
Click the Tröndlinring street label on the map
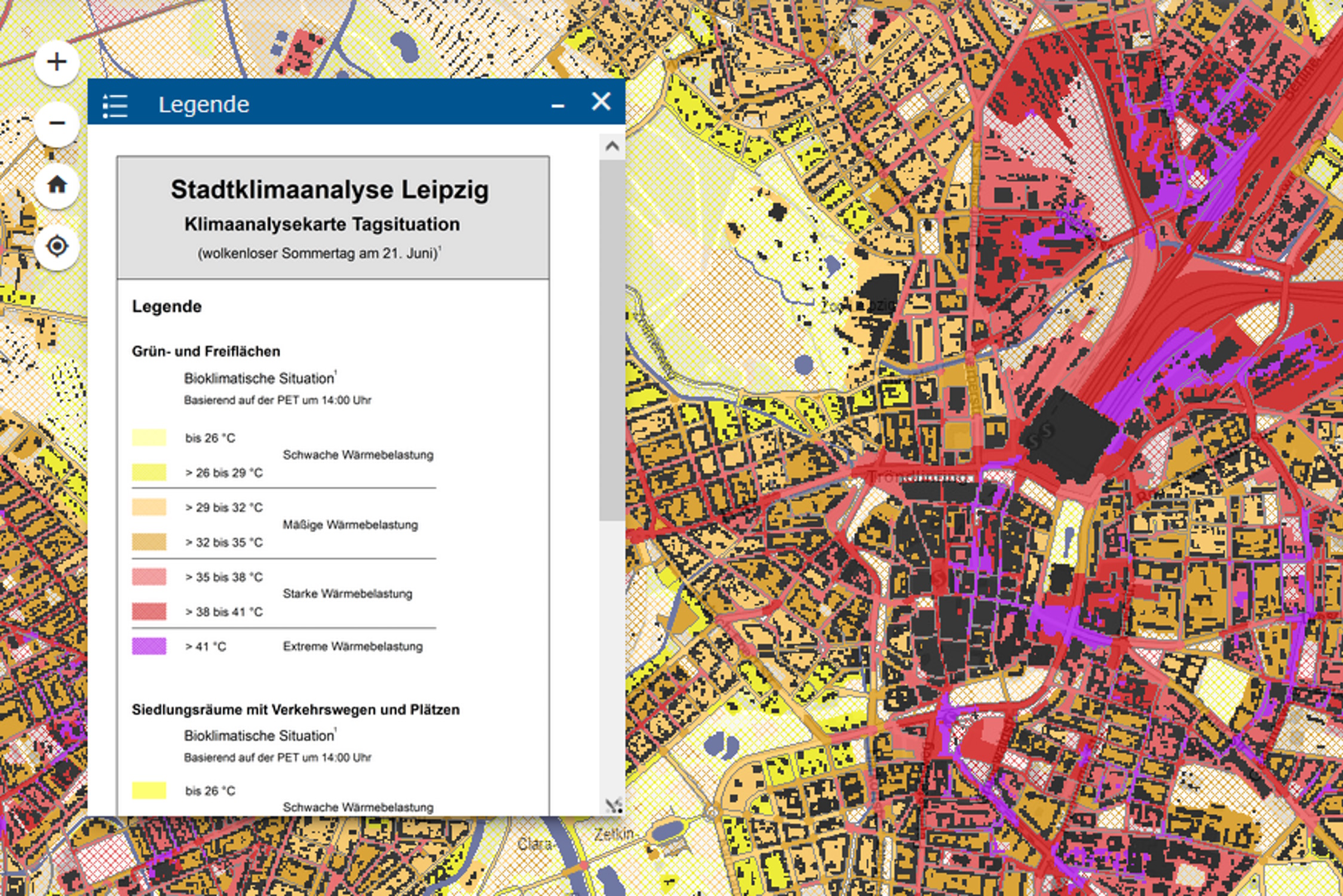tap(916, 477)
